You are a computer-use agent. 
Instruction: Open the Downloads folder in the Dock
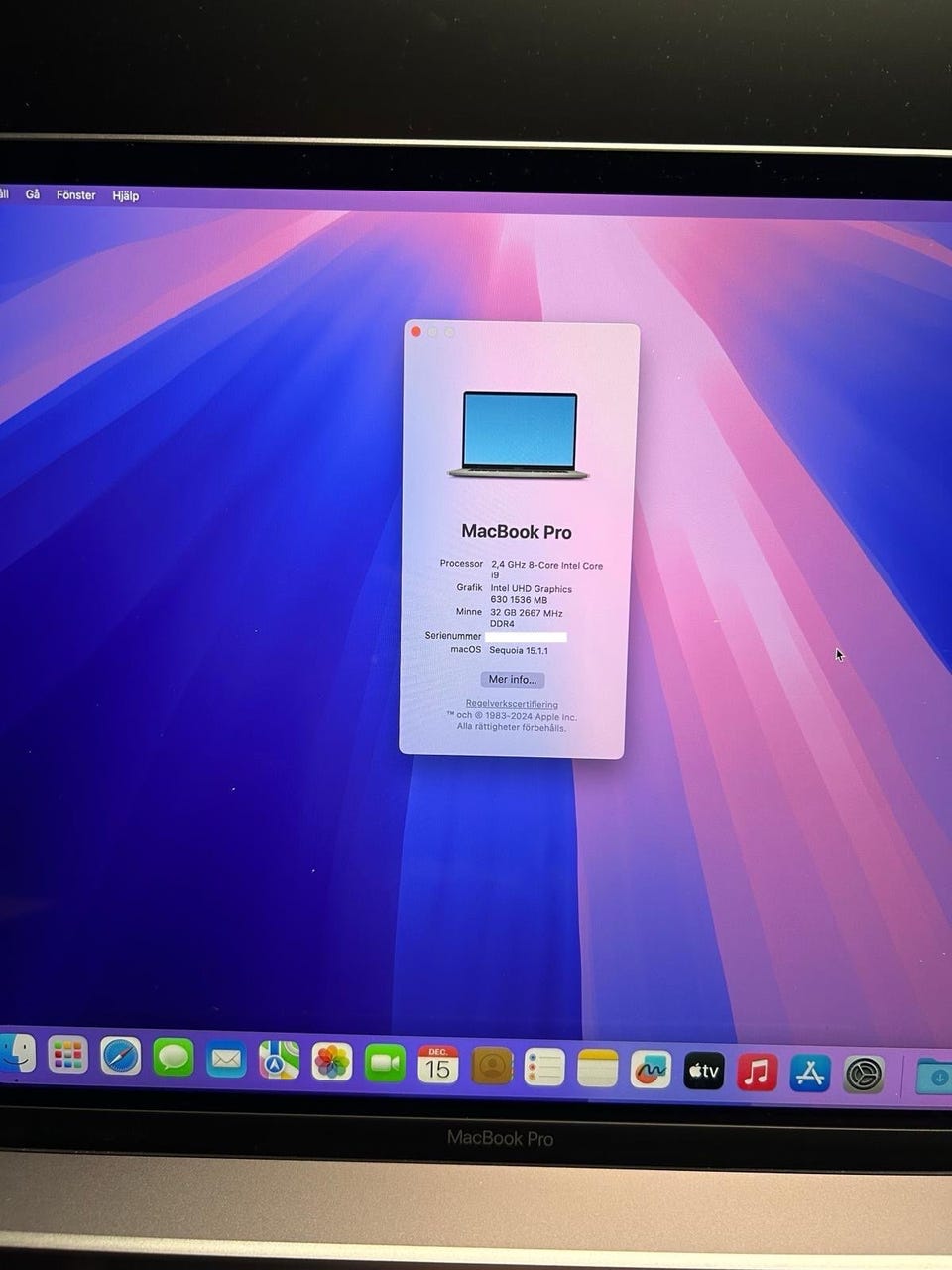click(x=934, y=1077)
